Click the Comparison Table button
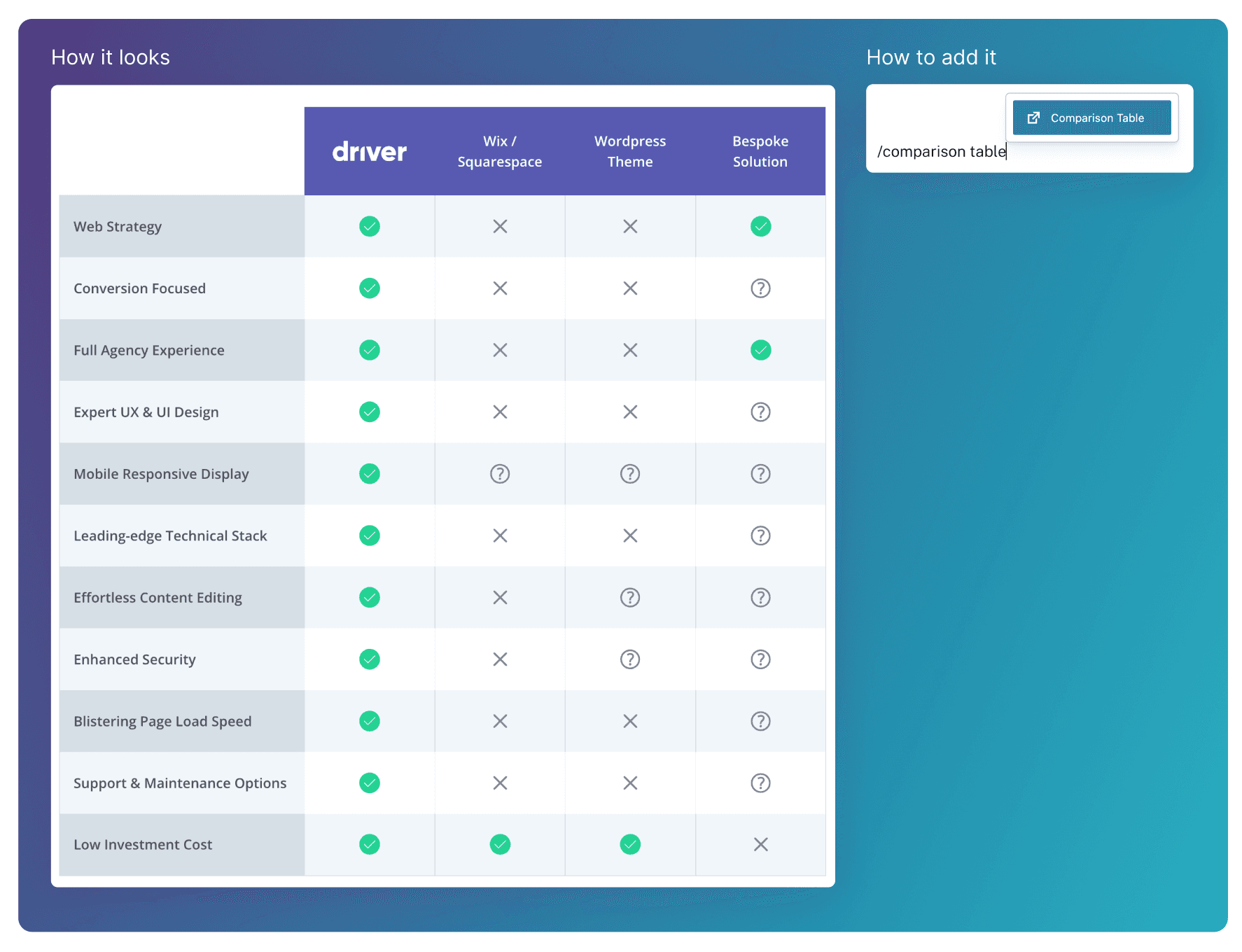Image resolution: width=1242 pixels, height=952 pixels. point(1091,118)
